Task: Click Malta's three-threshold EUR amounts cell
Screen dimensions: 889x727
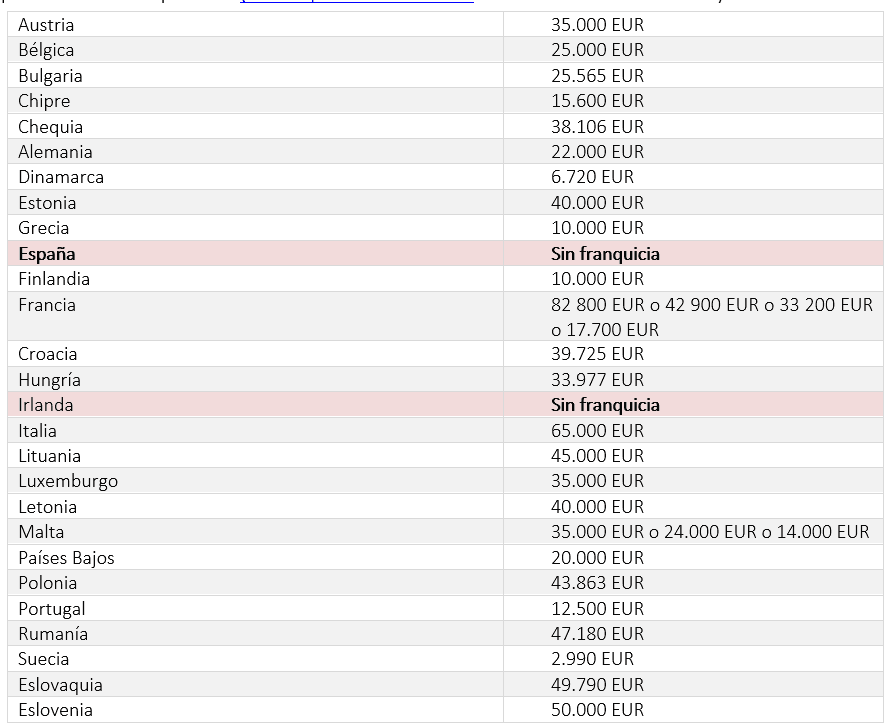Action: click(x=710, y=532)
